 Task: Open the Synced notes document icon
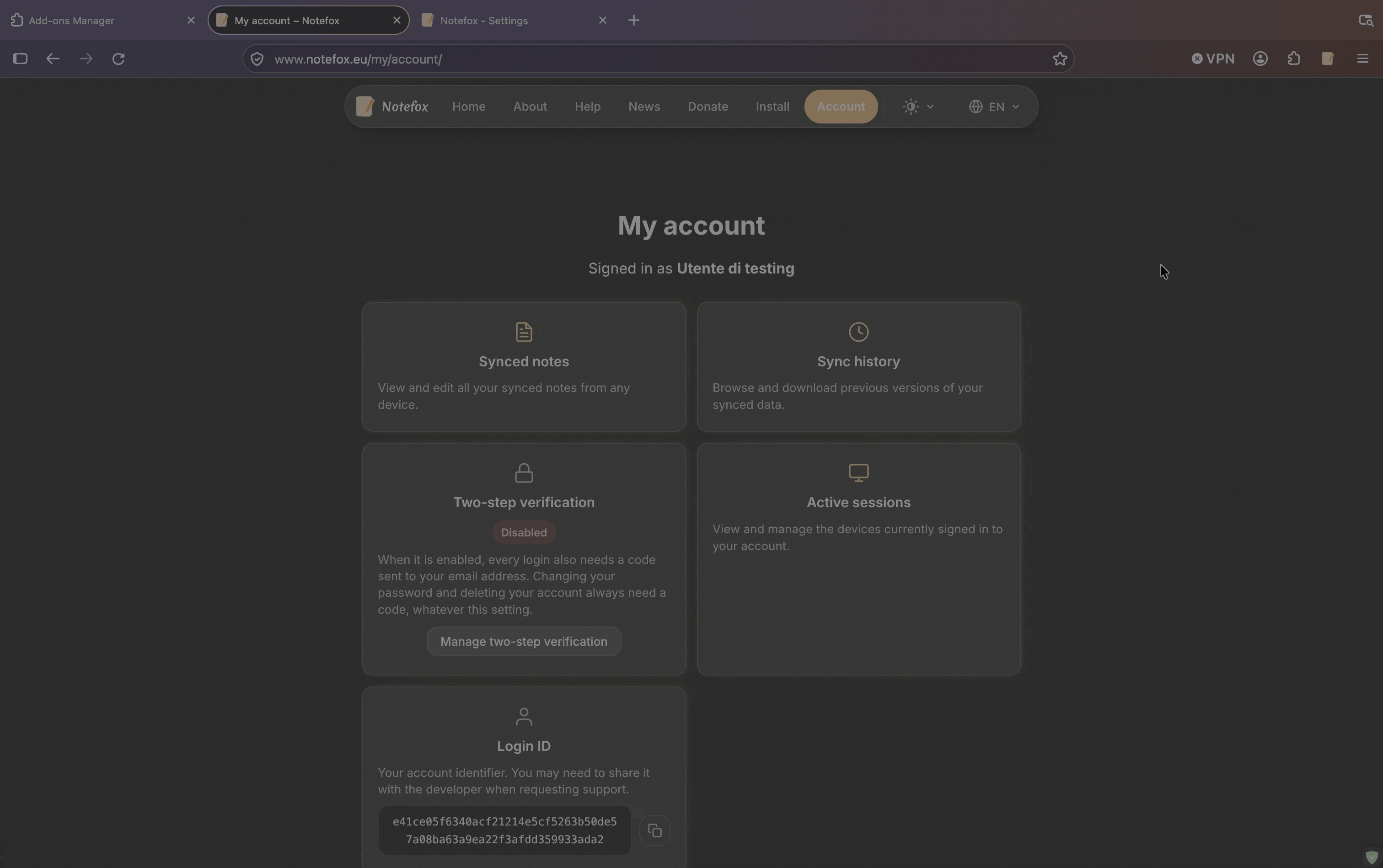coord(524,332)
